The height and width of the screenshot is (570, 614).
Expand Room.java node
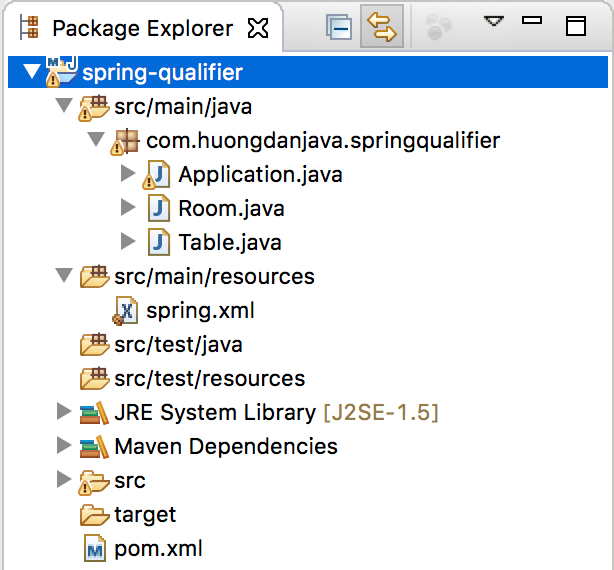click(x=128, y=207)
